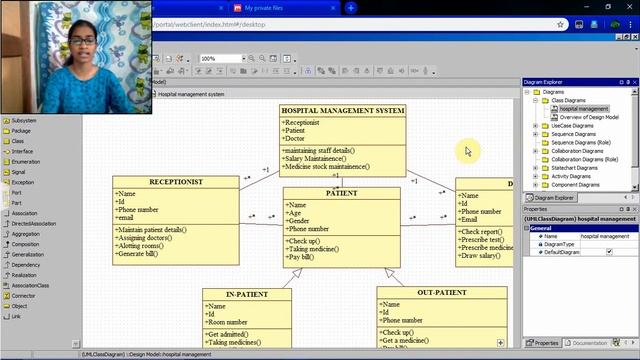Select the Package tool in toolbox

click(17, 131)
